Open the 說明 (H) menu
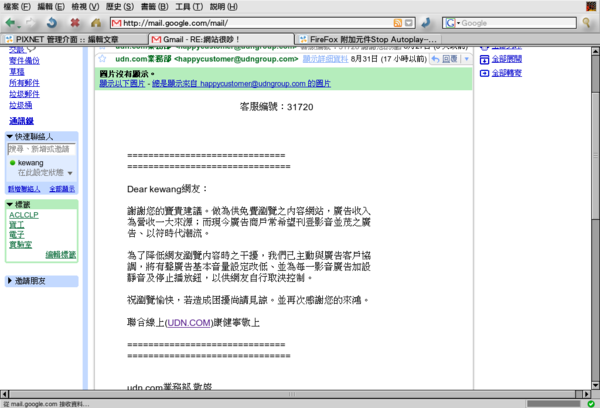This screenshot has height=408, width=600. pyautogui.click(x=223, y=7)
